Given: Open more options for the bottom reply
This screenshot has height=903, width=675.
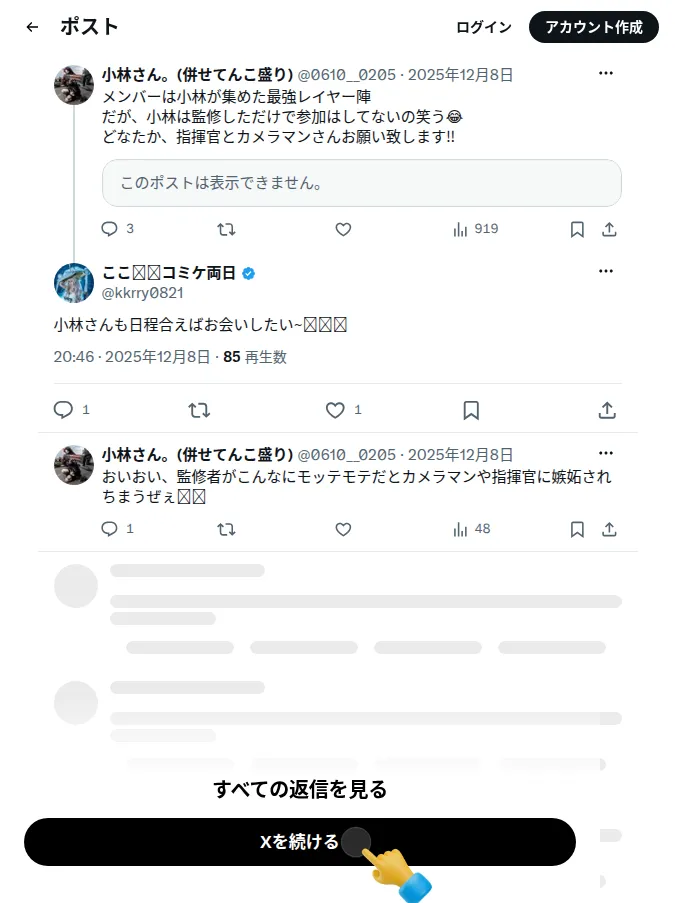Looking at the screenshot, I should (x=606, y=453).
